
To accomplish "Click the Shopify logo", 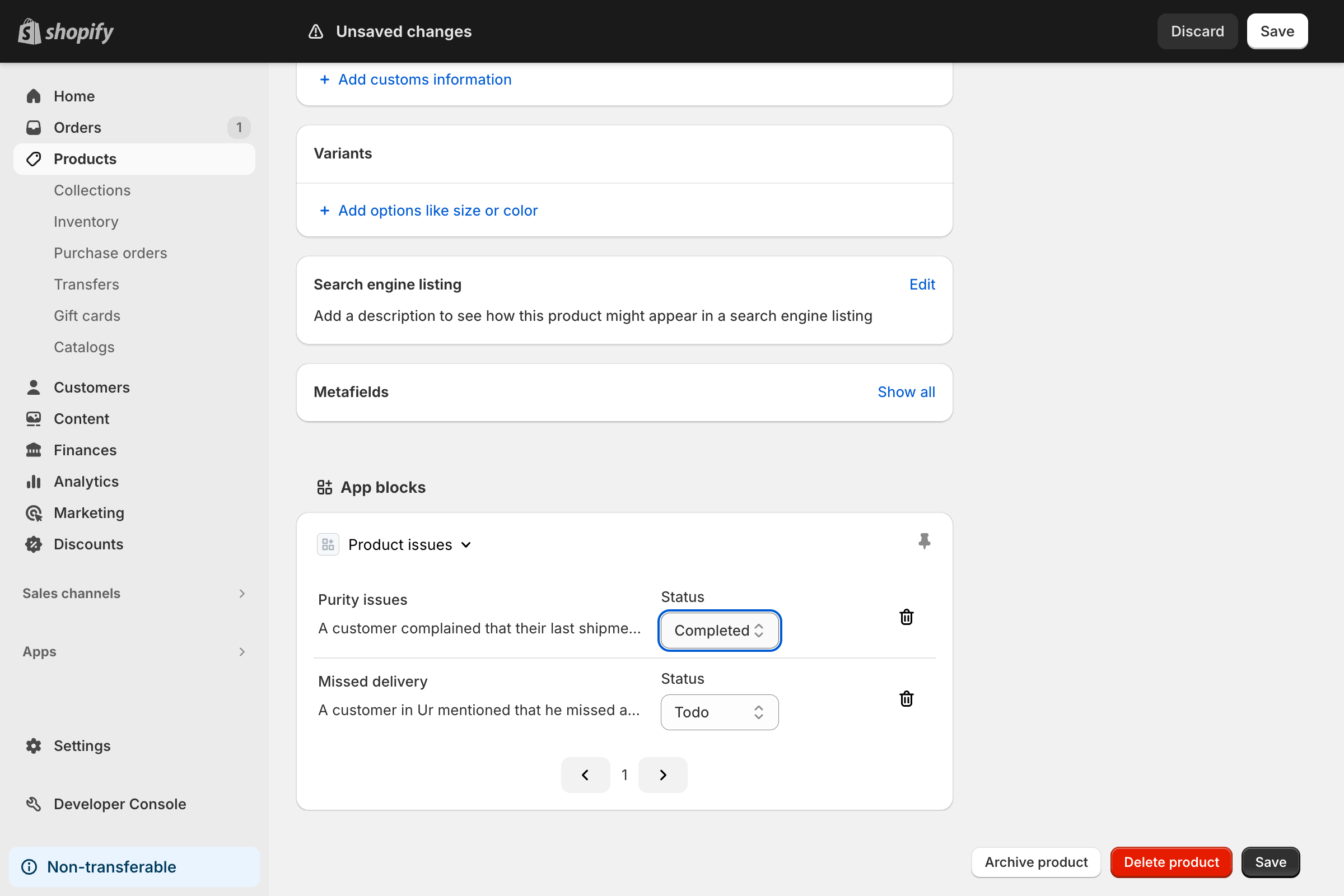I will (66, 31).
